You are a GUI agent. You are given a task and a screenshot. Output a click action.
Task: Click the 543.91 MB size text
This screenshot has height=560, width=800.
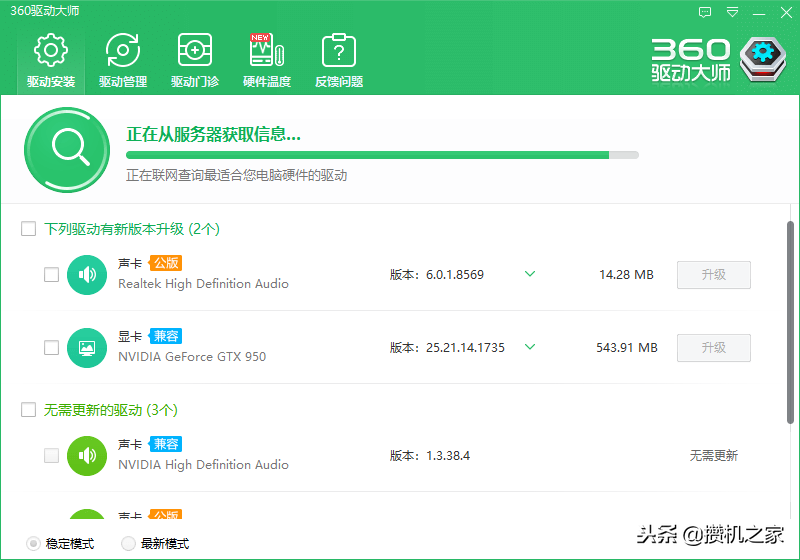[x=627, y=348]
